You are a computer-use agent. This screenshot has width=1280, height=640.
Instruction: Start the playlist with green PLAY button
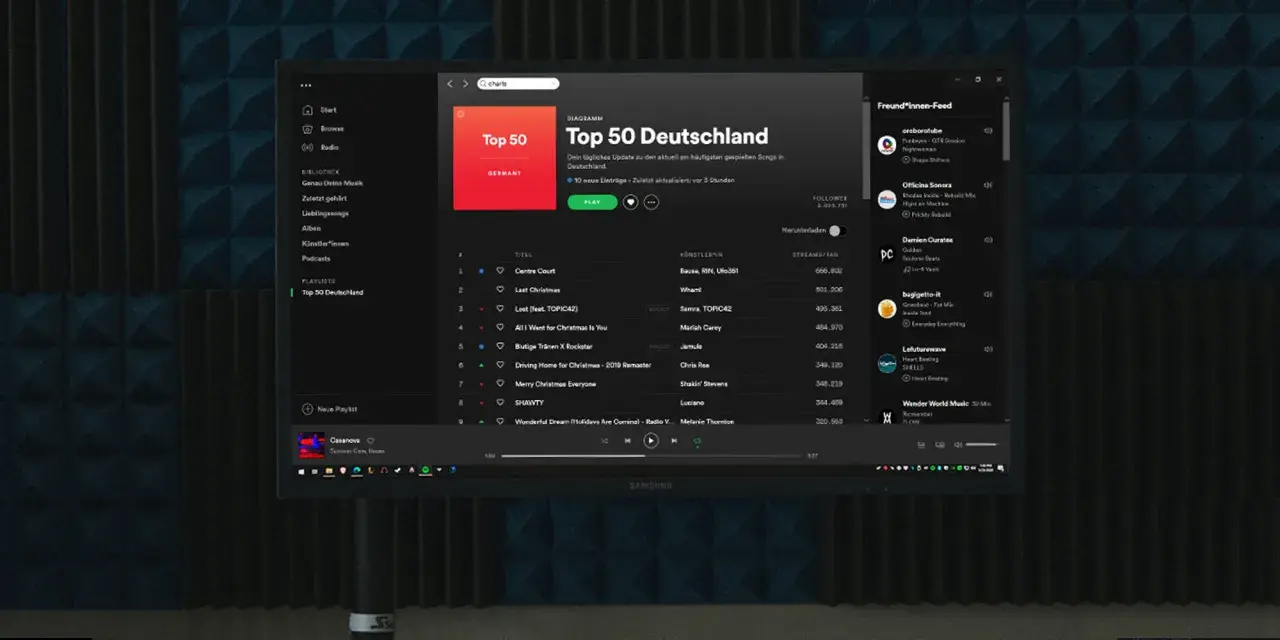pos(592,202)
